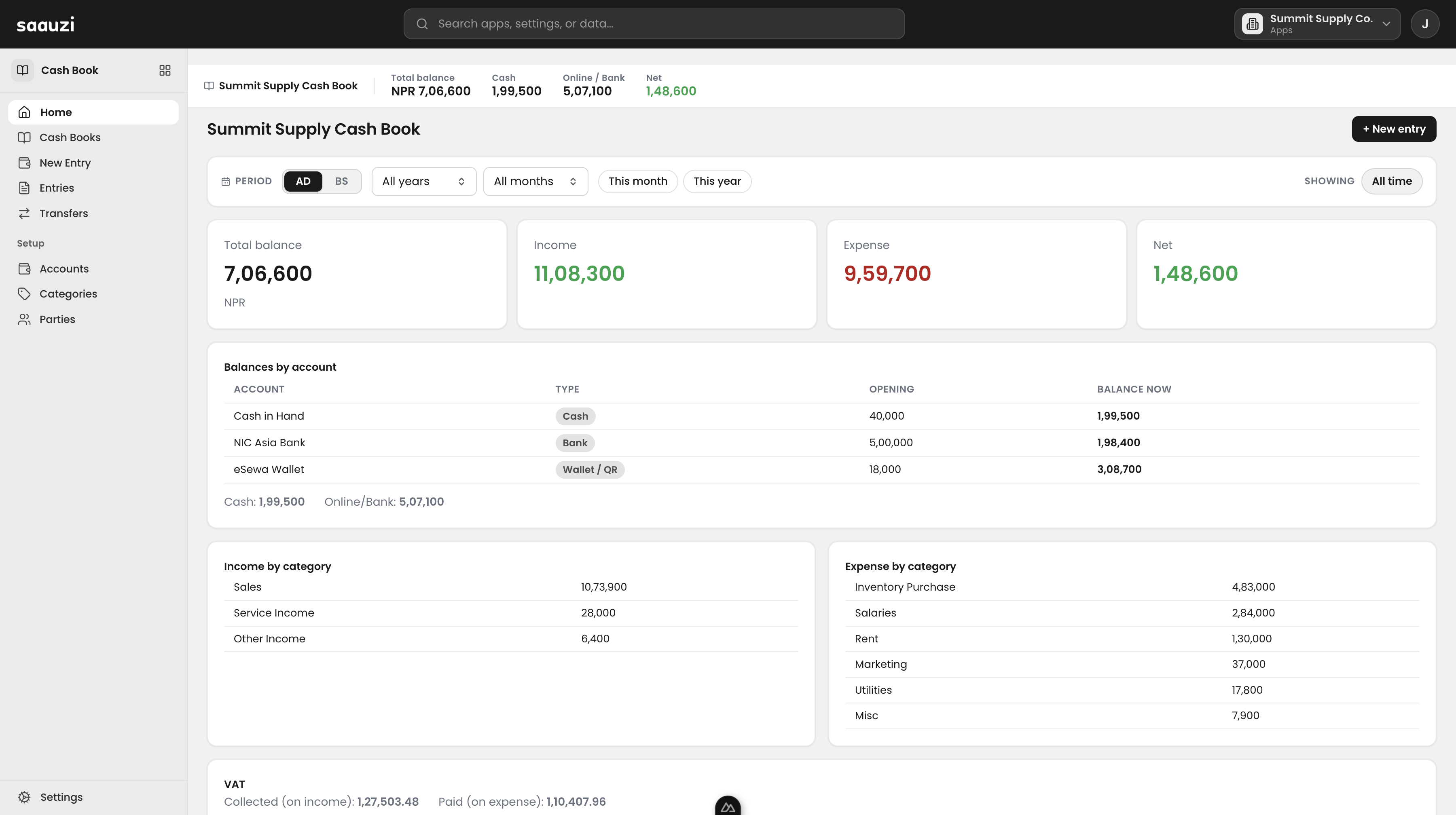
Task: Open Entries menu item
Action: pyautogui.click(x=93, y=188)
